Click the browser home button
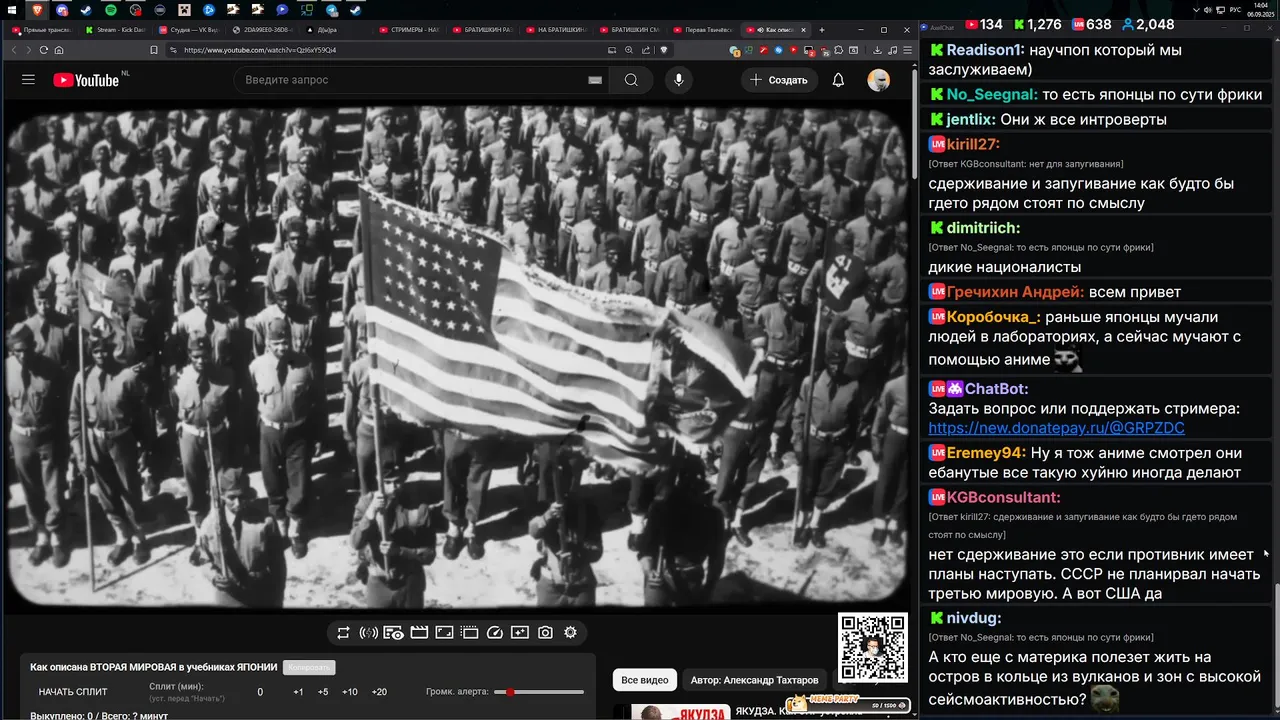 (59, 50)
